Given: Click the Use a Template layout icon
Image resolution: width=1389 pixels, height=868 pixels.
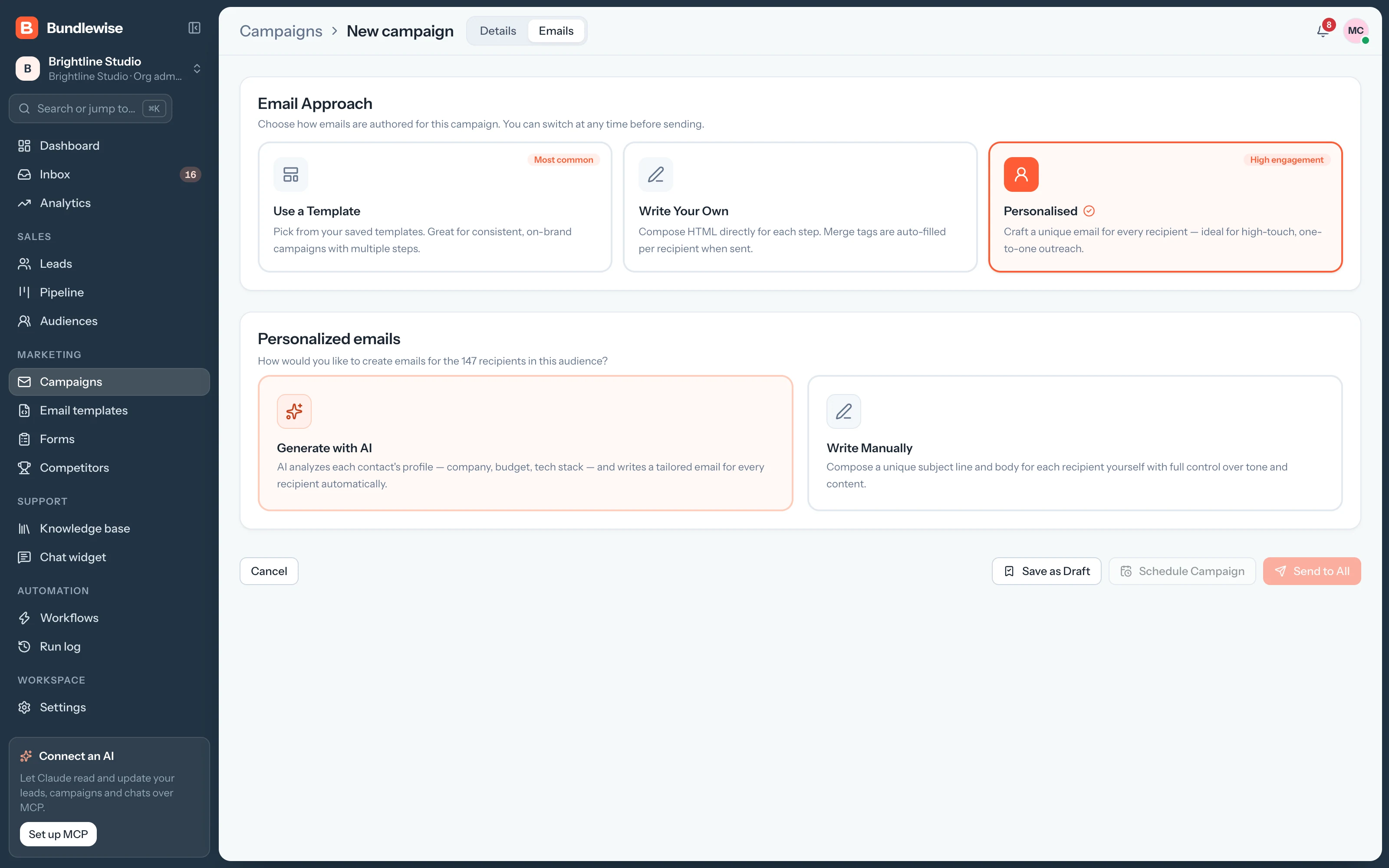Looking at the screenshot, I should 291,174.
